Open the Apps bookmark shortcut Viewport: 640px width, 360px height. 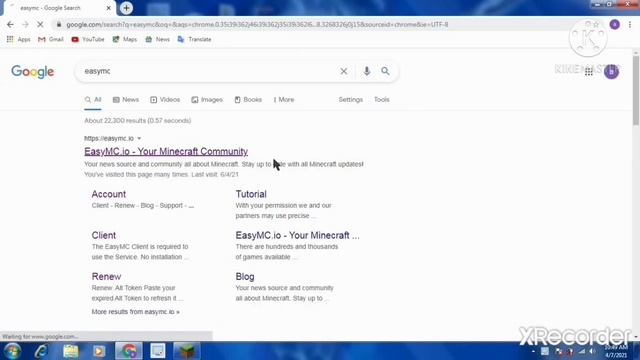(x=19, y=39)
